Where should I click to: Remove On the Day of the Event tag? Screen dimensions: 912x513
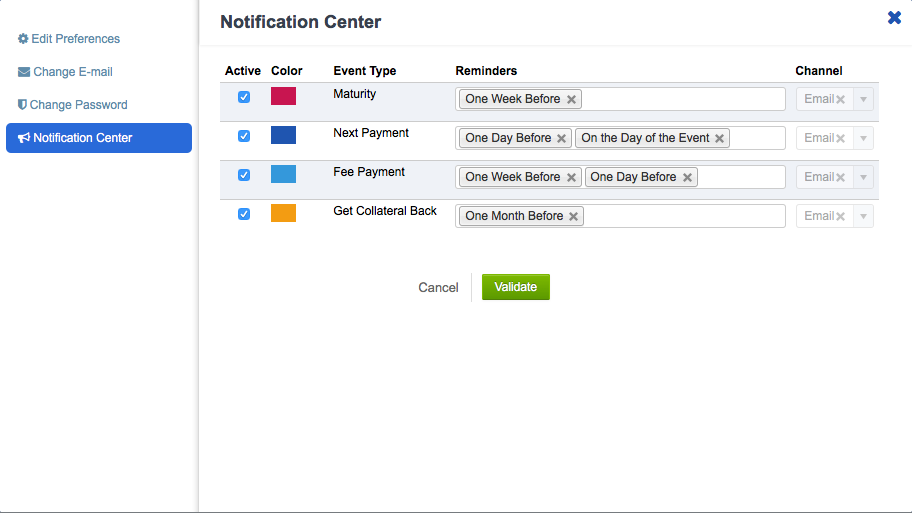click(x=719, y=138)
